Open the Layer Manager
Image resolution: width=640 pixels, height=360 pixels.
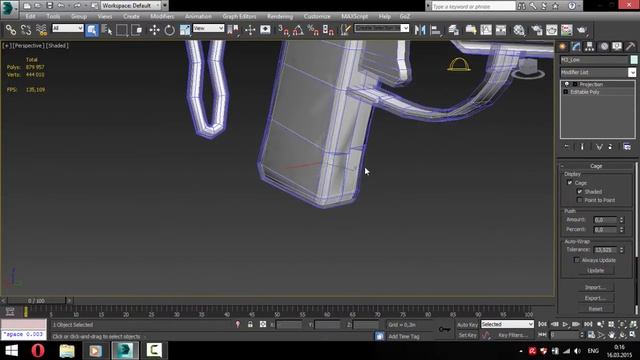[453, 30]
